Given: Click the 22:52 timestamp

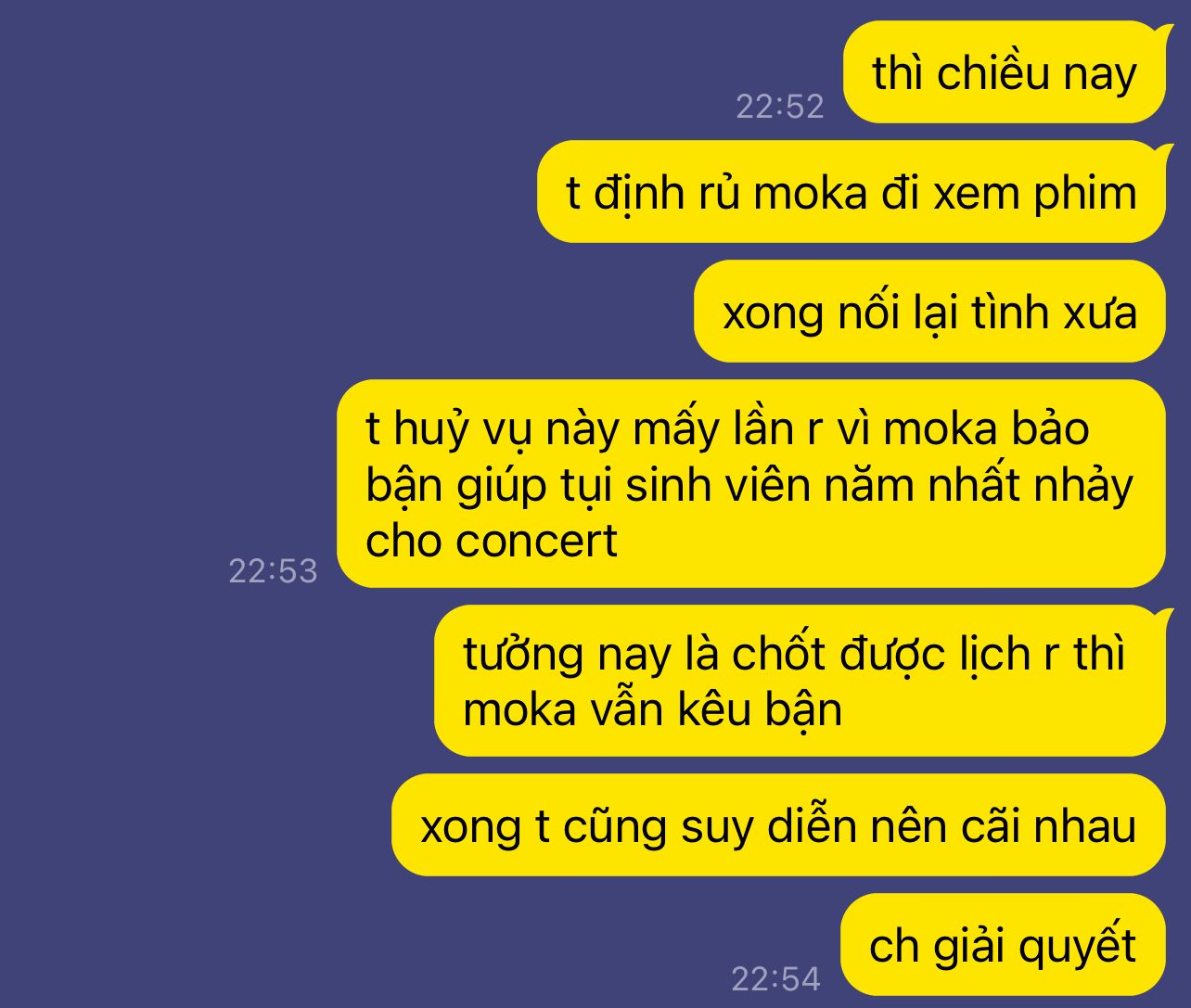Looking at the screenshot, I should tap(779, 107).
